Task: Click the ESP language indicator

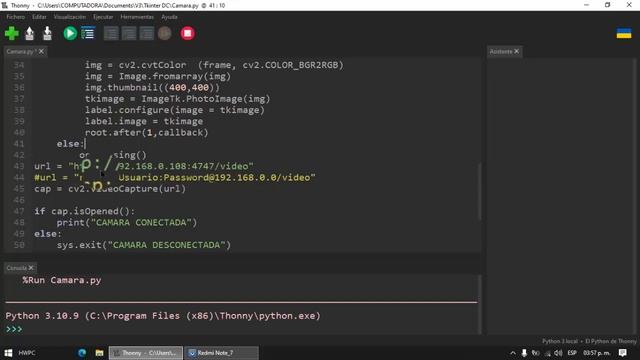Action: [572, 353]
